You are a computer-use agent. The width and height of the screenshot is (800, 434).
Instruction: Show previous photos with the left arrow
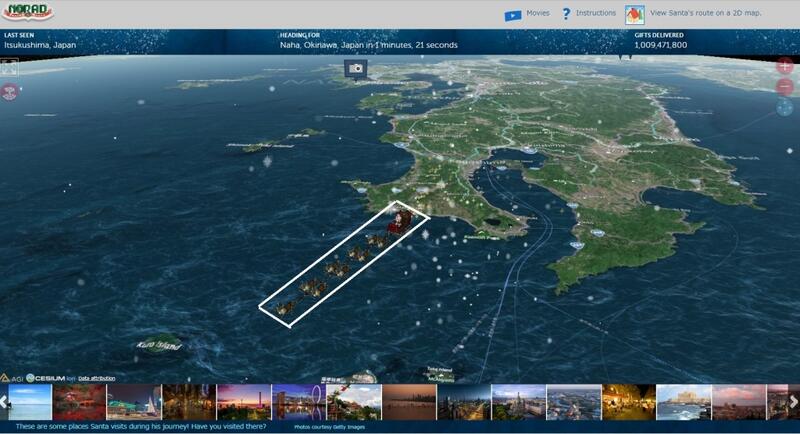[4, 402]
